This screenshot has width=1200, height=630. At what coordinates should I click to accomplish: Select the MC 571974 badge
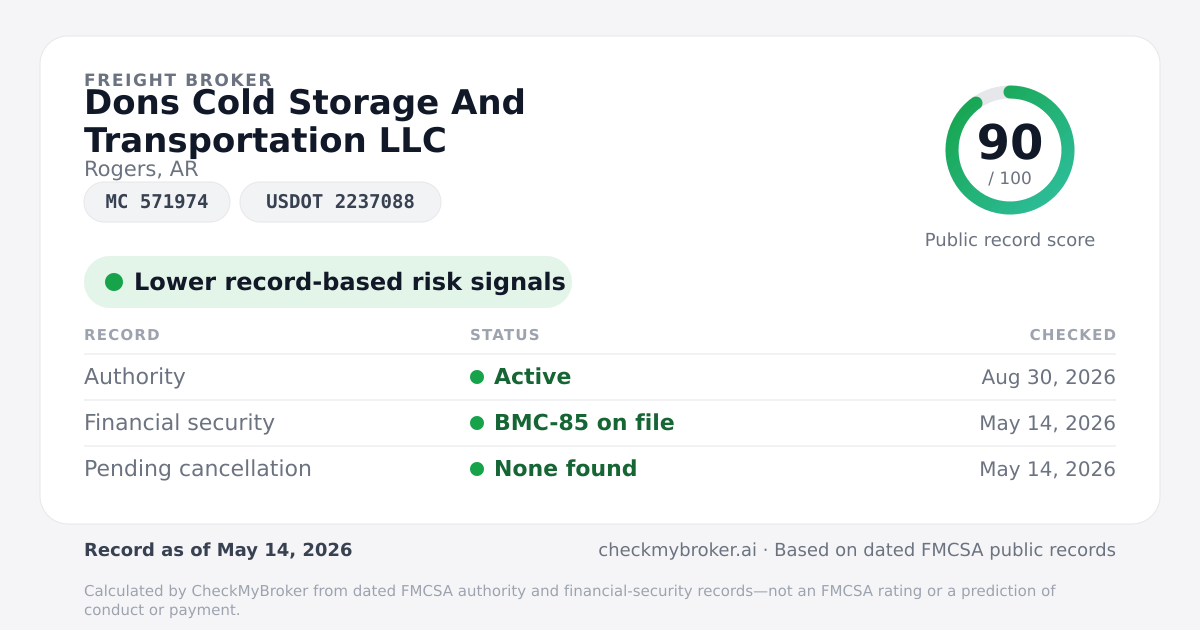[157, 202]
